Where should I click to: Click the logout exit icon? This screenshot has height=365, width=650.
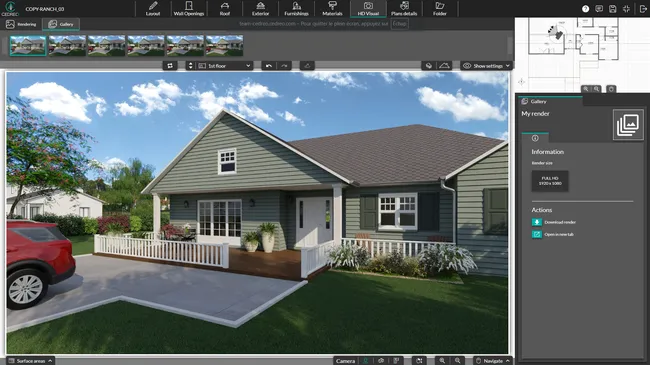coord(643,9)
